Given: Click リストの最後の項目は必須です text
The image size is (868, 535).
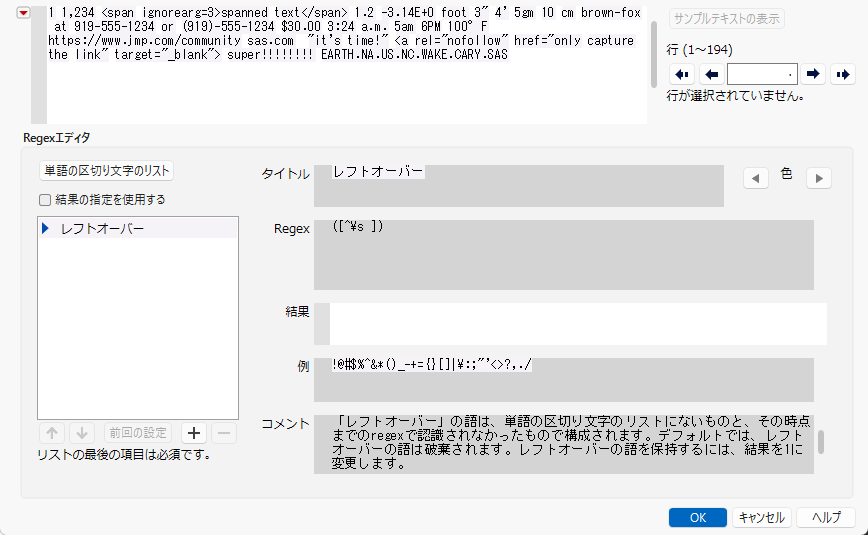Looking at the screenshot, I should (x=123, y=455).
